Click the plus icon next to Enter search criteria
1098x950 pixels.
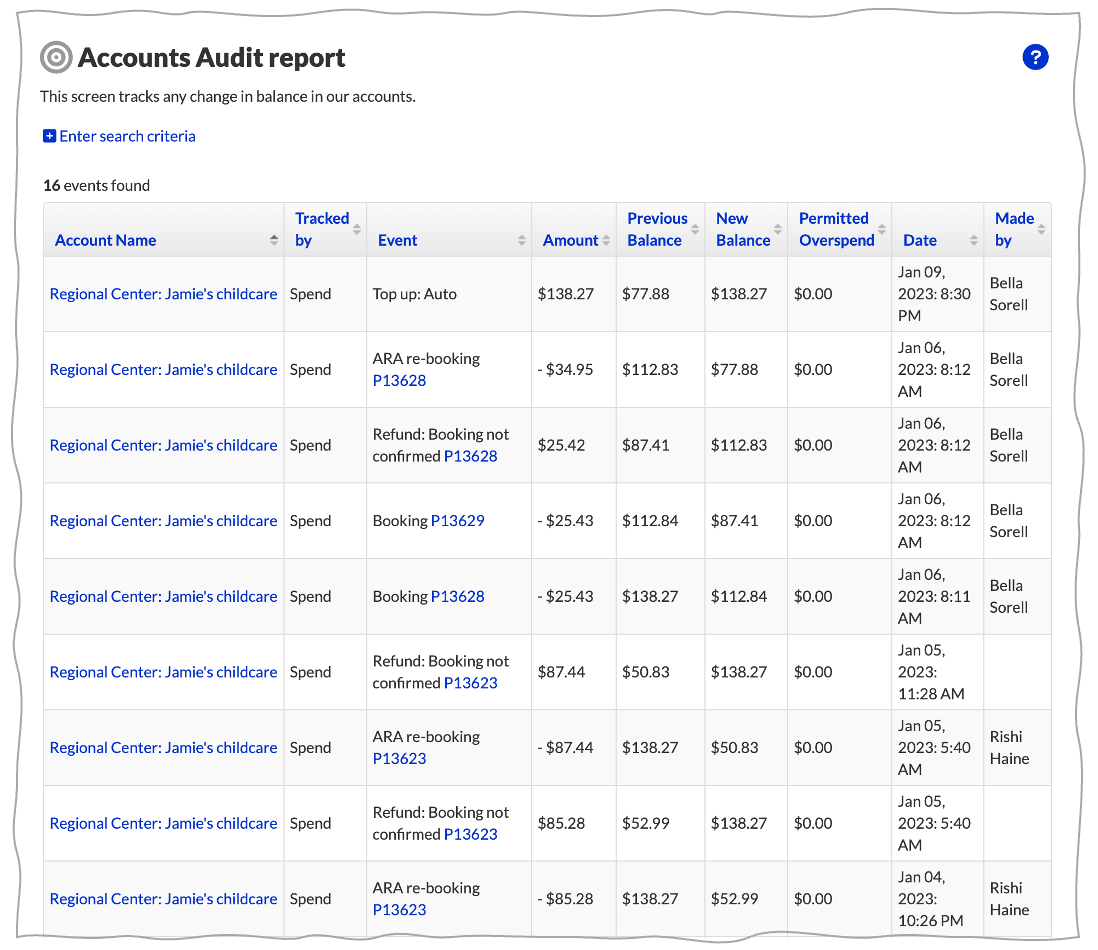coord(49,136)
